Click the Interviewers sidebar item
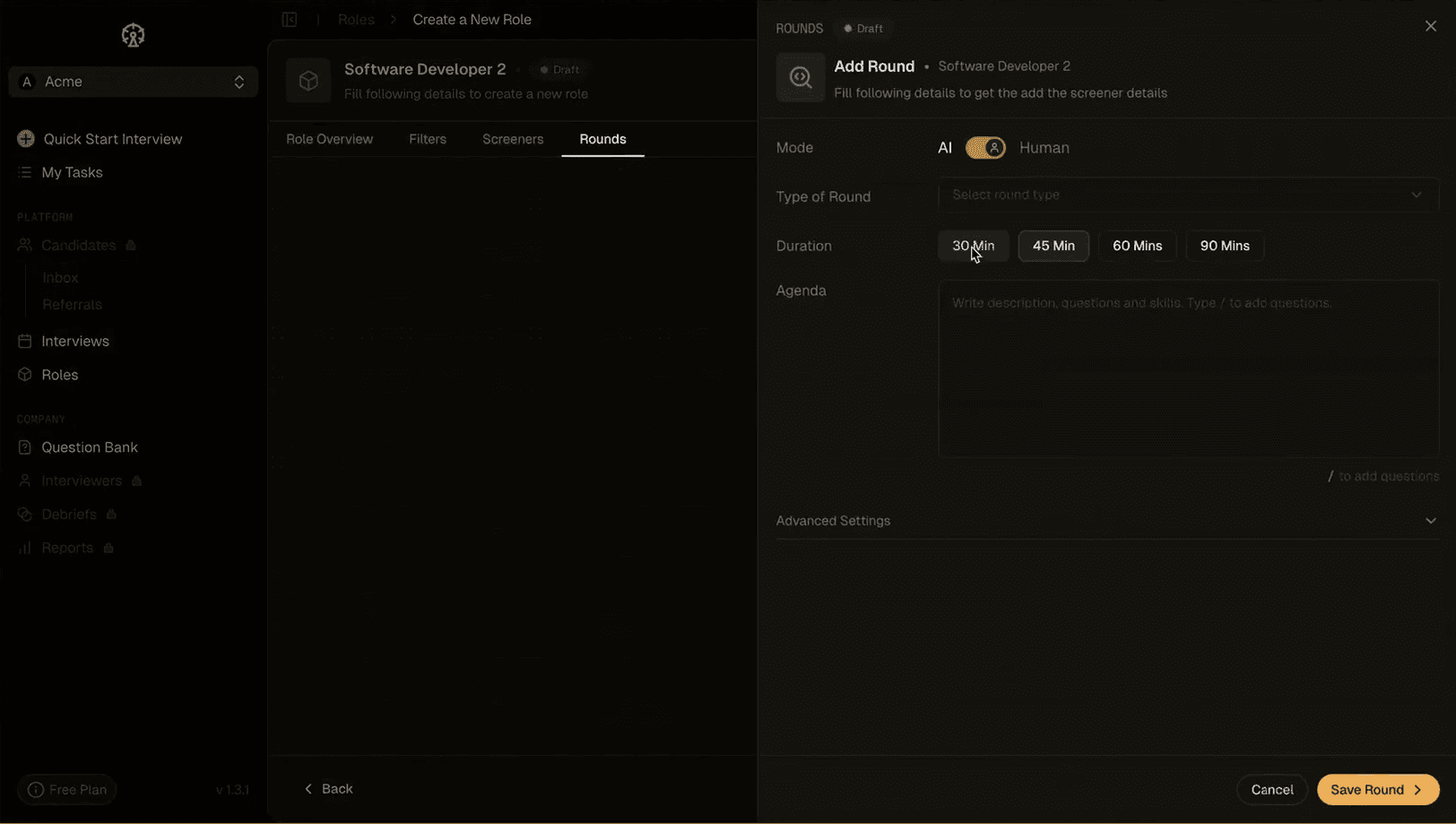Screen dimensions: 1456x824 click(81, 481)
